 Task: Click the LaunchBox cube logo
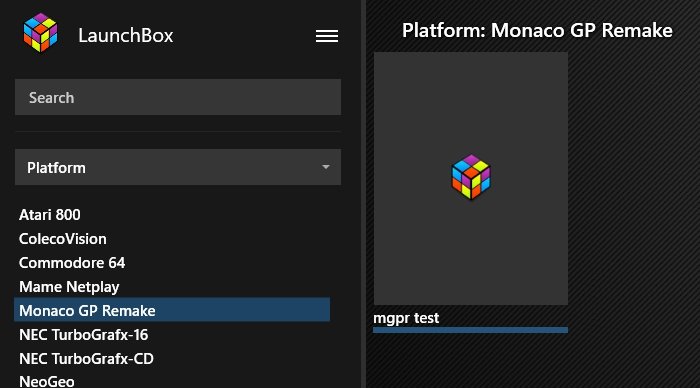[41, 33]
